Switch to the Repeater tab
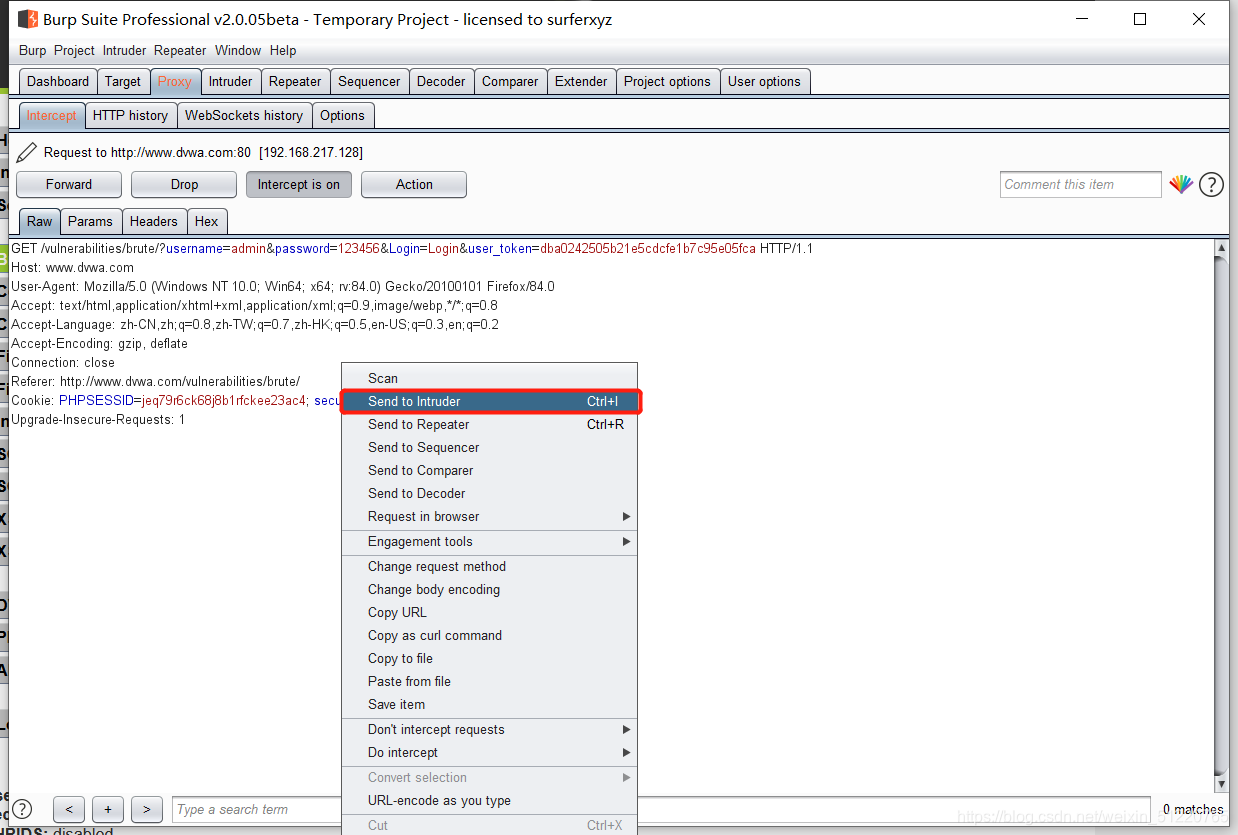This screenshot has height=835, width=1238. [x=295, y=81]
